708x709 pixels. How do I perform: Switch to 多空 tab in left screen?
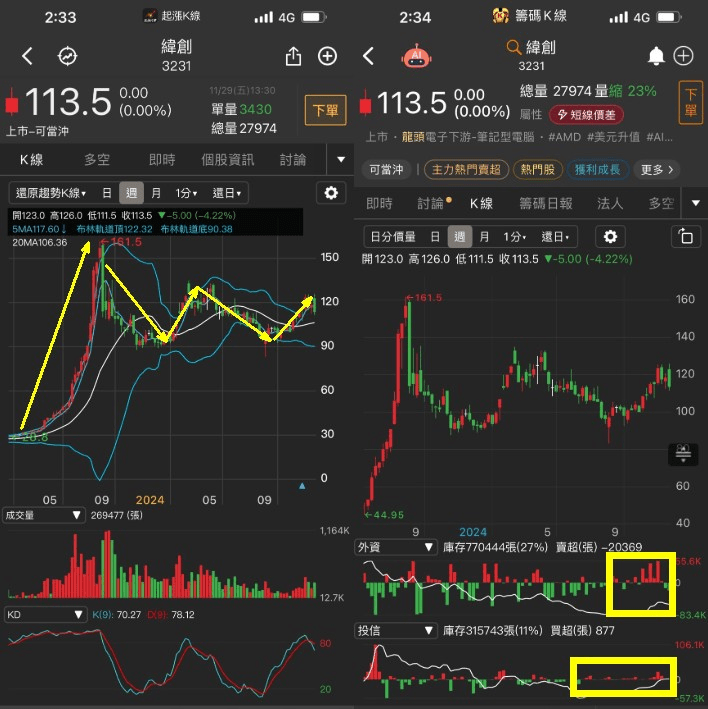[97, 160]
